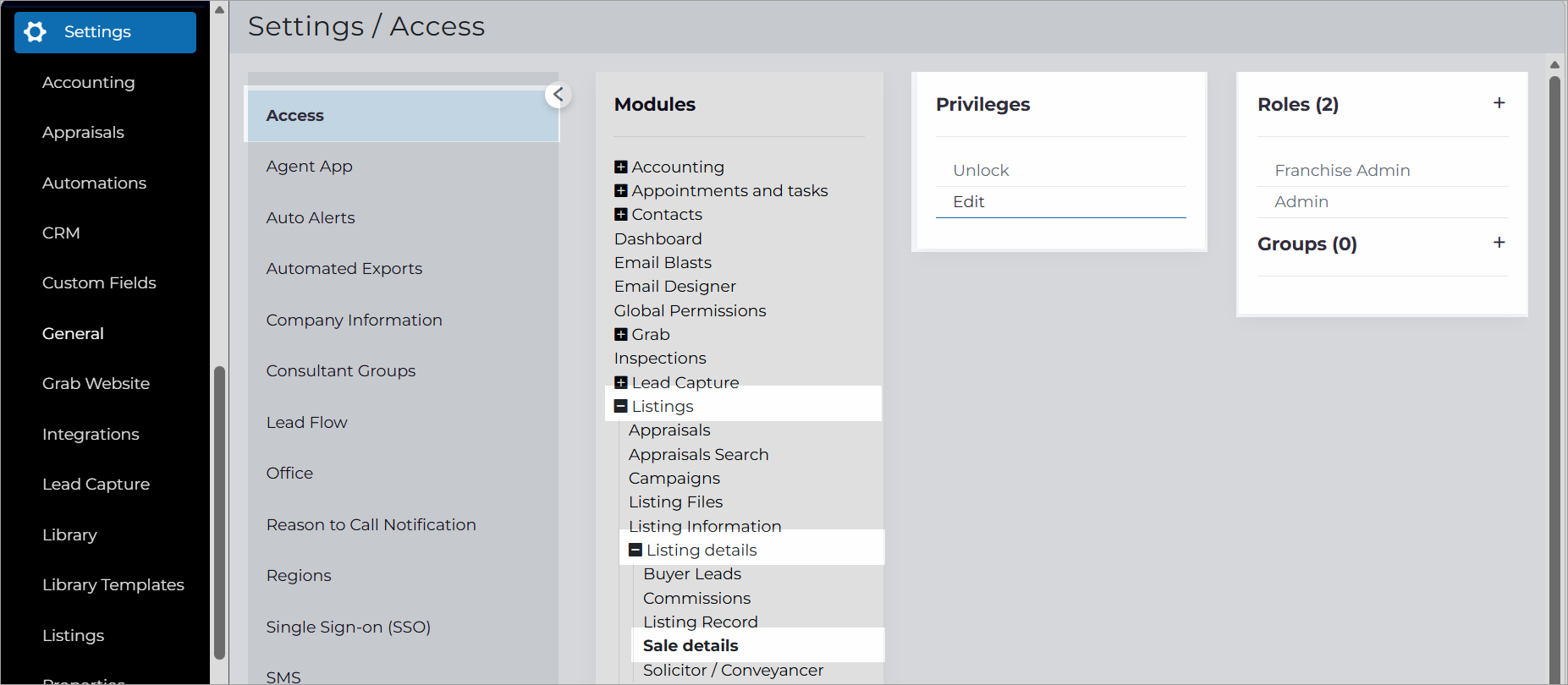
Task: Click sidebar scrollbar up arrow
Action: [x=219, y=10]
